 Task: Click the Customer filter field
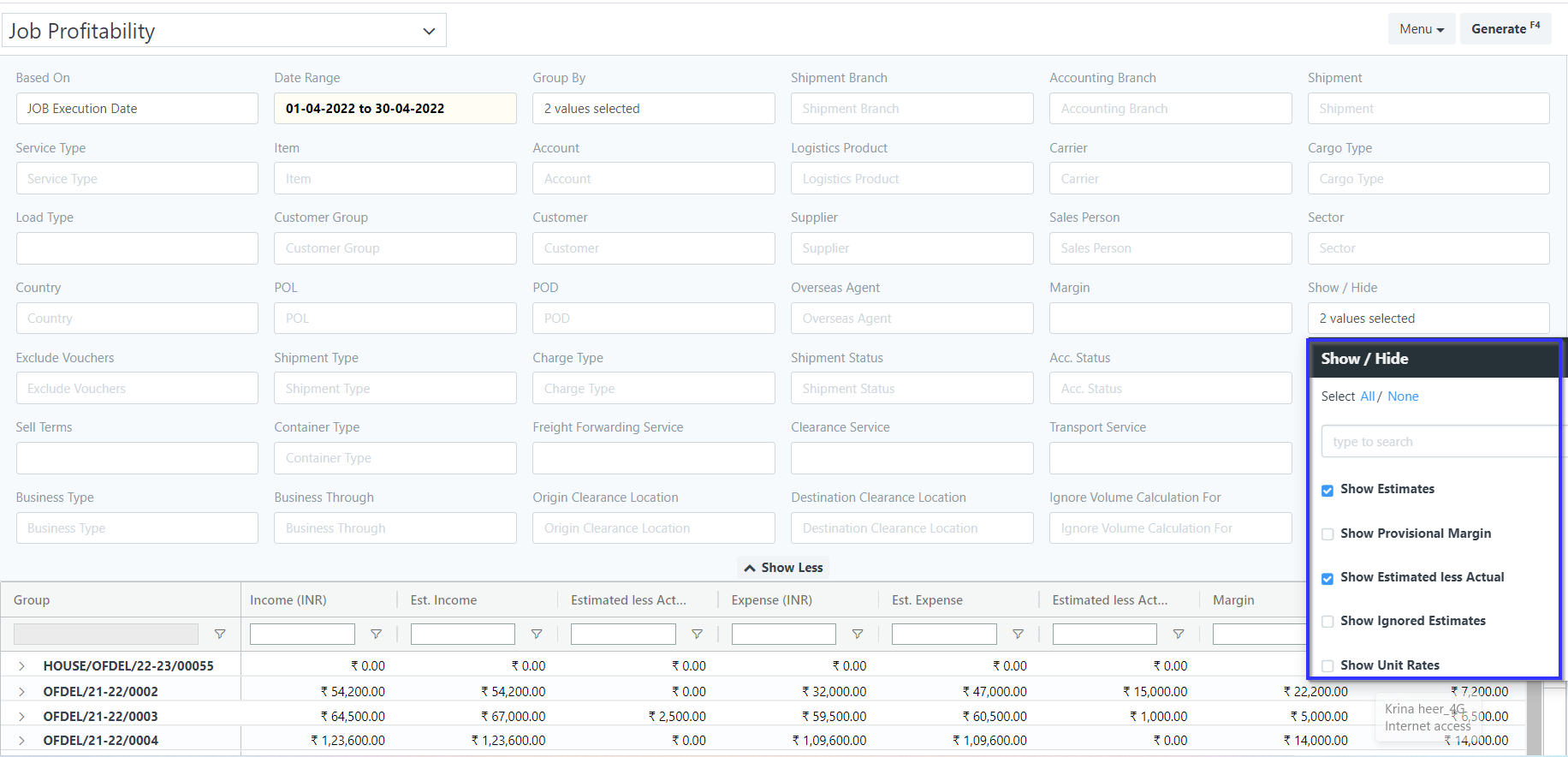[654, 248]
